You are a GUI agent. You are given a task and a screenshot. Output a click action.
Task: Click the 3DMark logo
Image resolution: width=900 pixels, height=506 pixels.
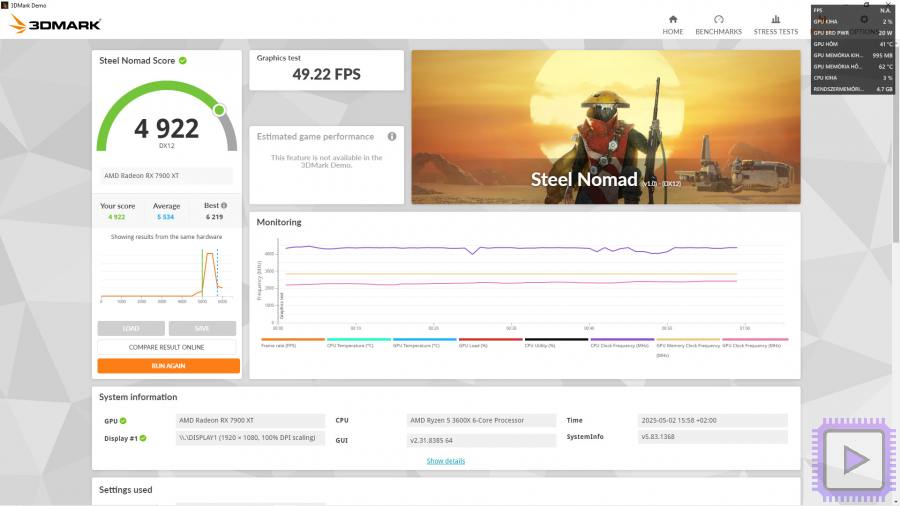tap(56, 24)
